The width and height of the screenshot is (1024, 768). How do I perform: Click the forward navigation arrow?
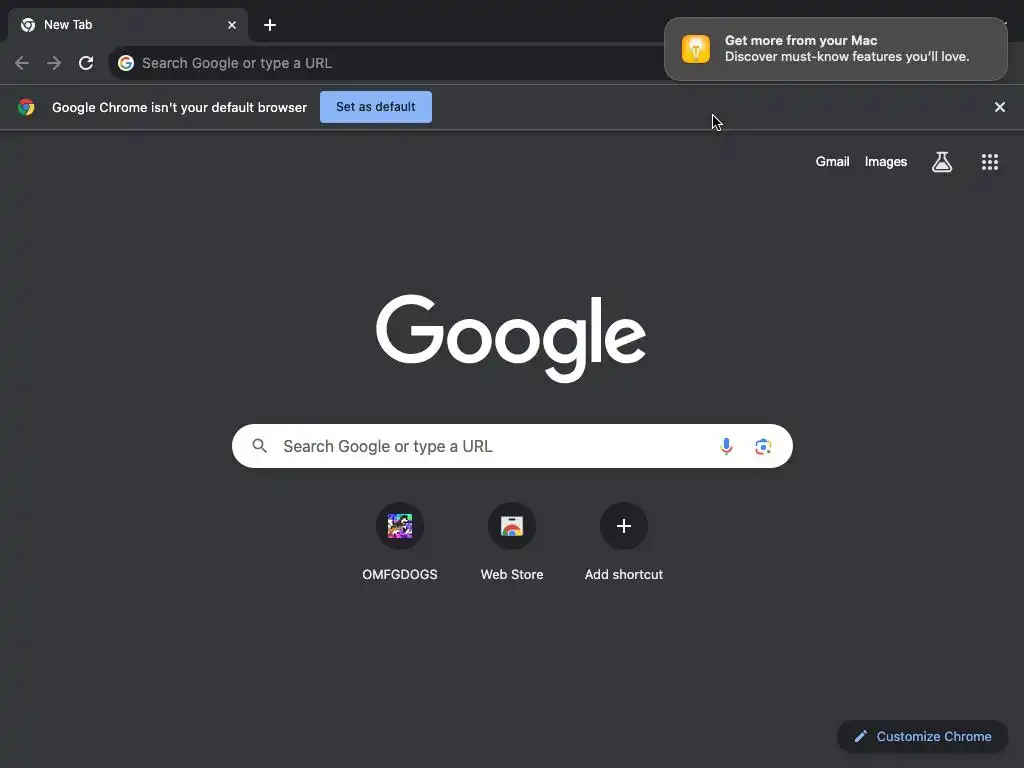coord(54,63)
